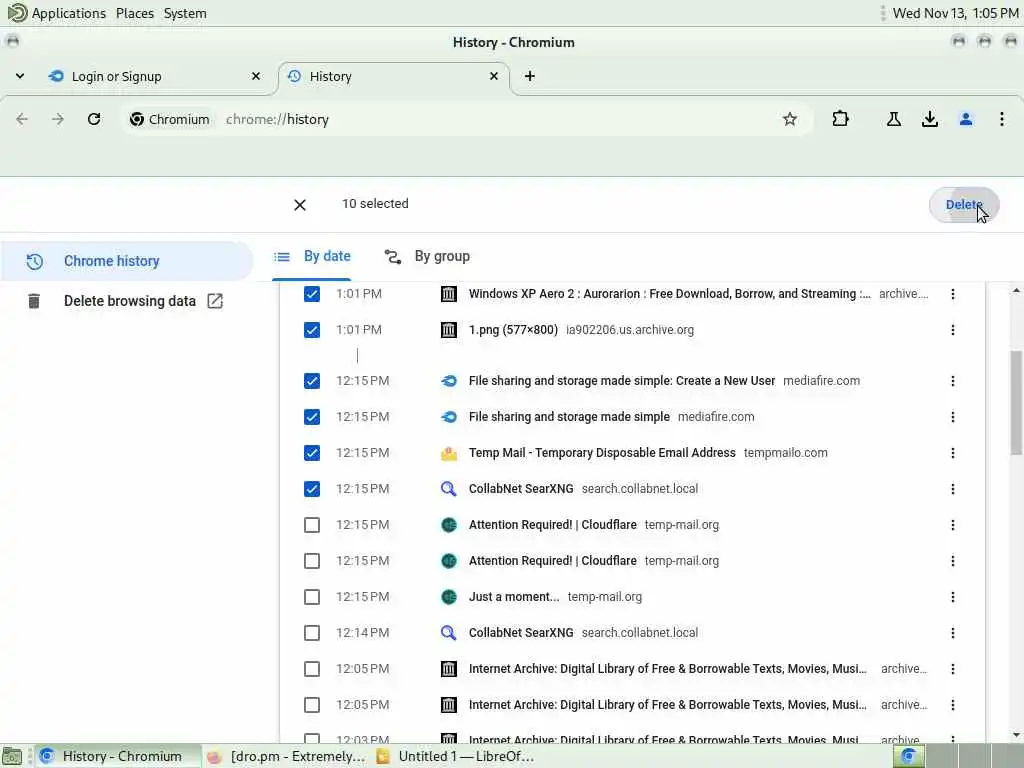
Task: Uncheck the File sharing and storage made simple entry
Action: pyautogui.click(x=312, y=417)
